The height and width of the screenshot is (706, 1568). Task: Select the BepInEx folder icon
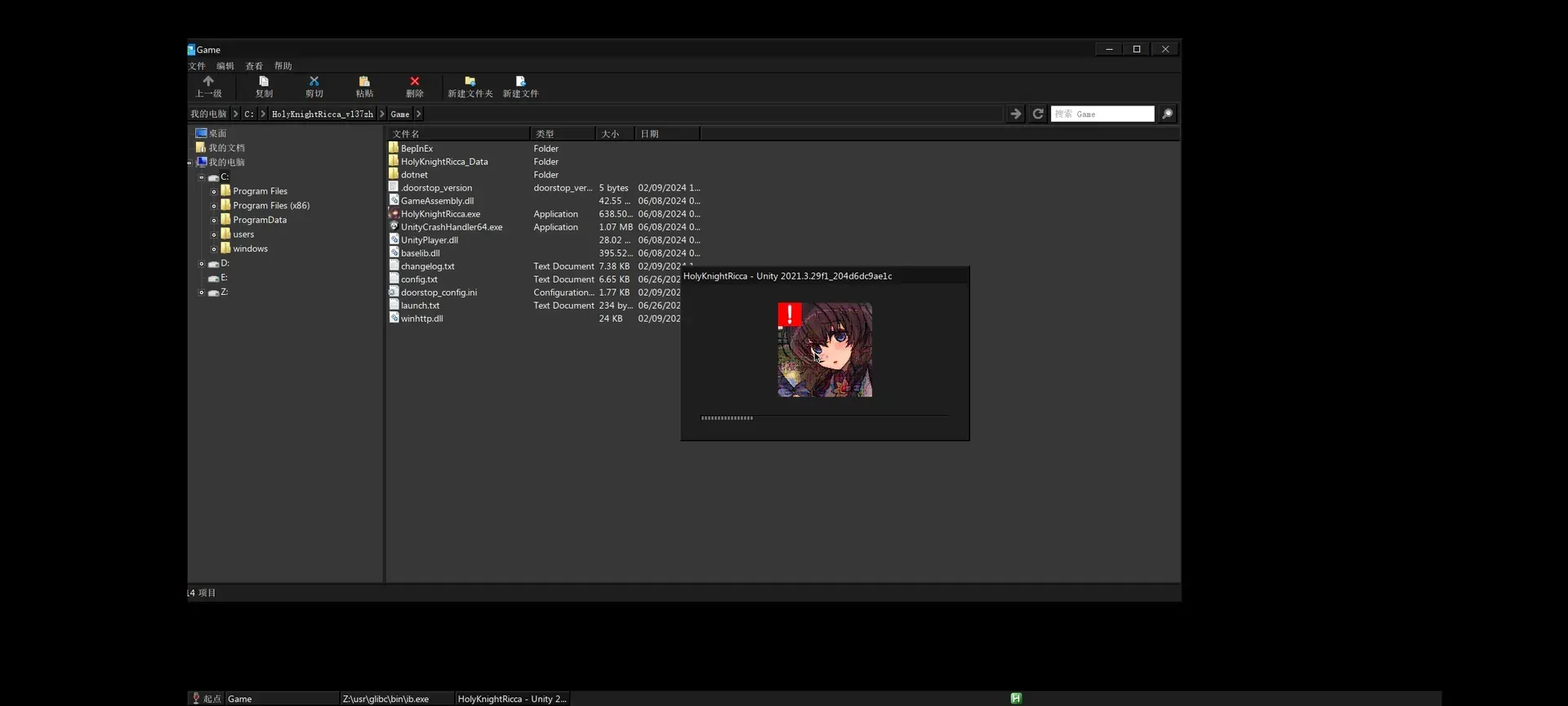[394, 148]
